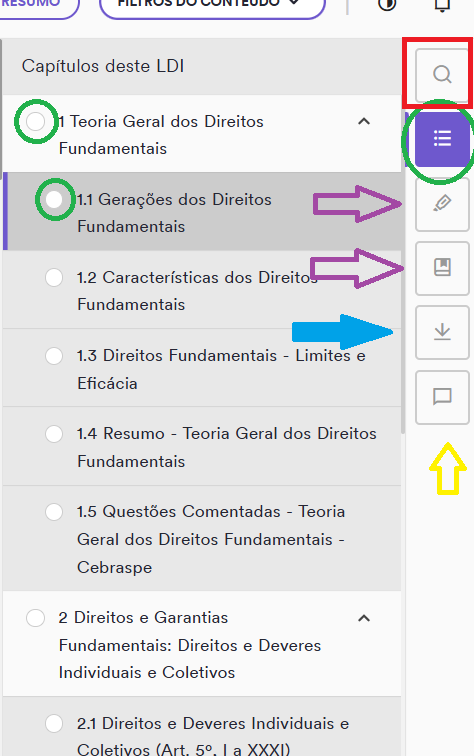474x756 pixels.
Task: Open Filtros do Conteúdo dropdown
Action: [x=212, y=5]
